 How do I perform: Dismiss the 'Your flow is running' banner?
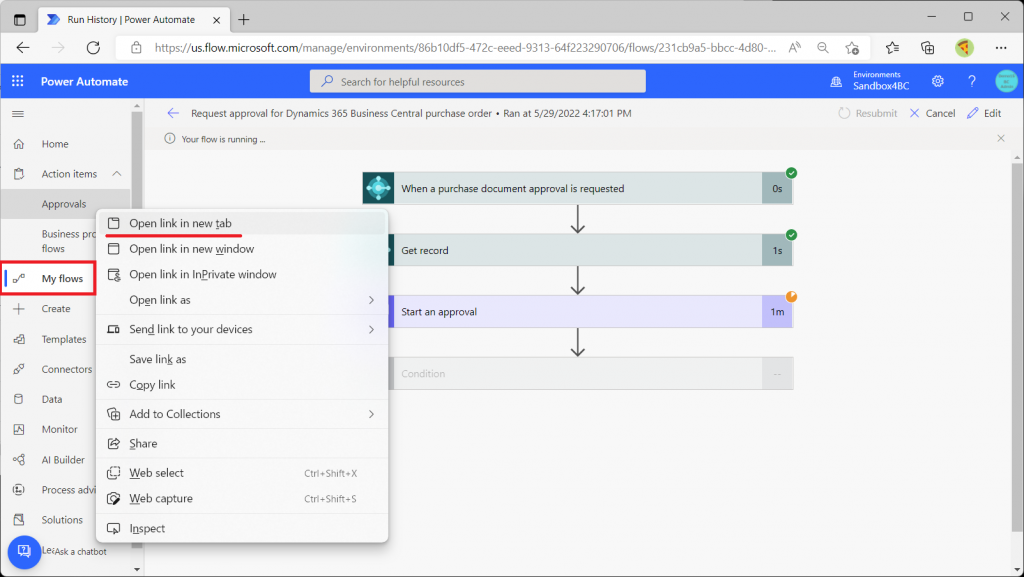point(1000,138)
